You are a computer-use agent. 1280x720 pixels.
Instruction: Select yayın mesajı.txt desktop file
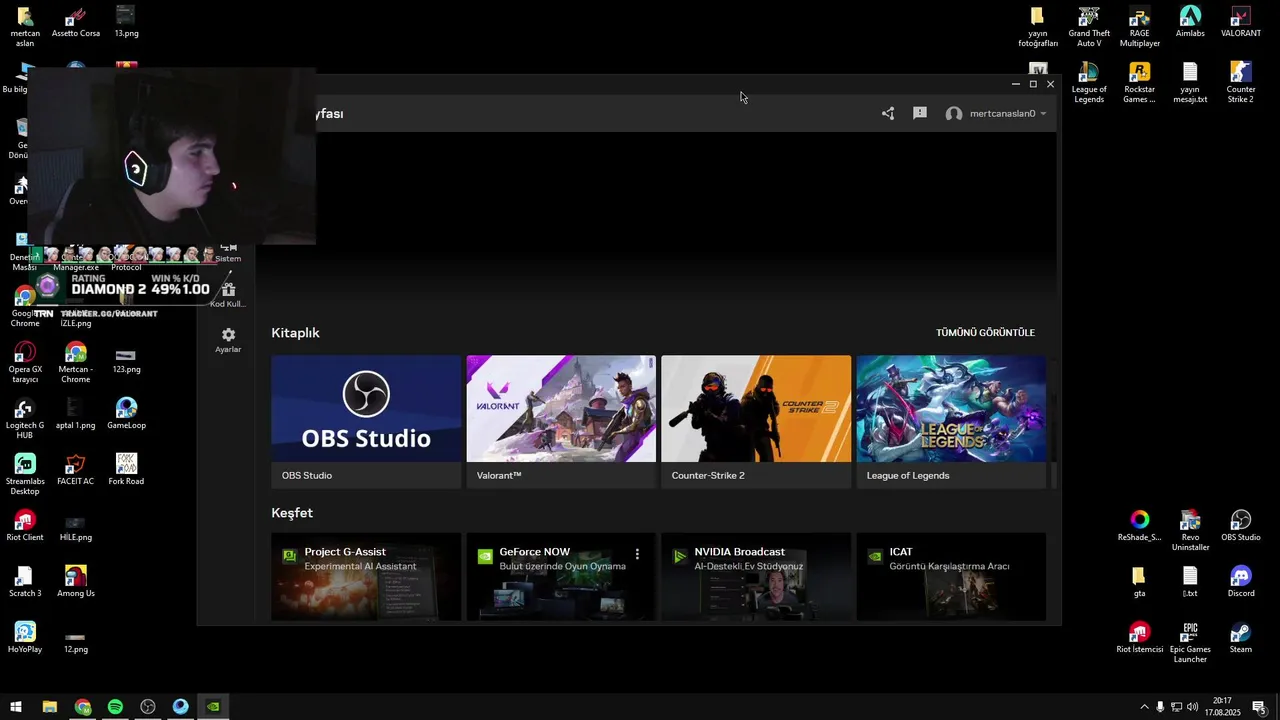point(1190,83)
